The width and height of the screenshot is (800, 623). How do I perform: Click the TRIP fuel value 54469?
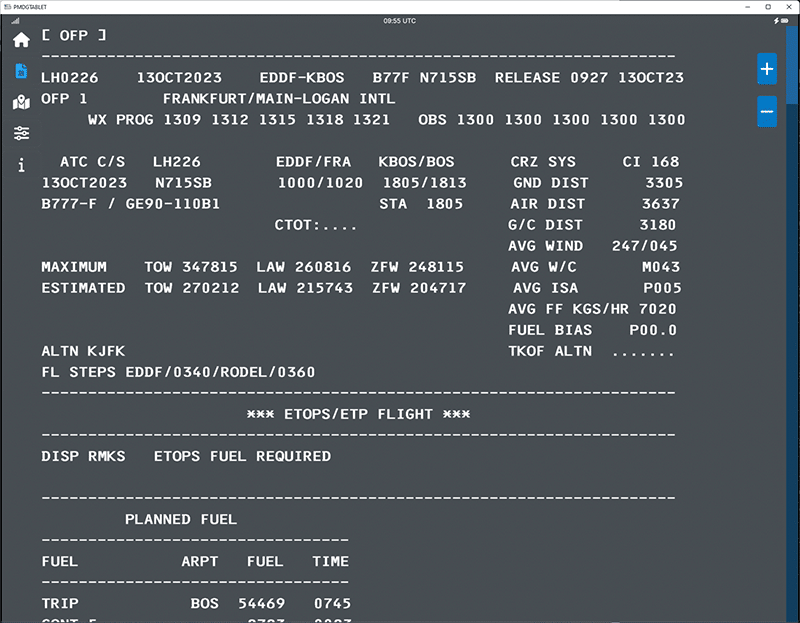tap(260, 603)
